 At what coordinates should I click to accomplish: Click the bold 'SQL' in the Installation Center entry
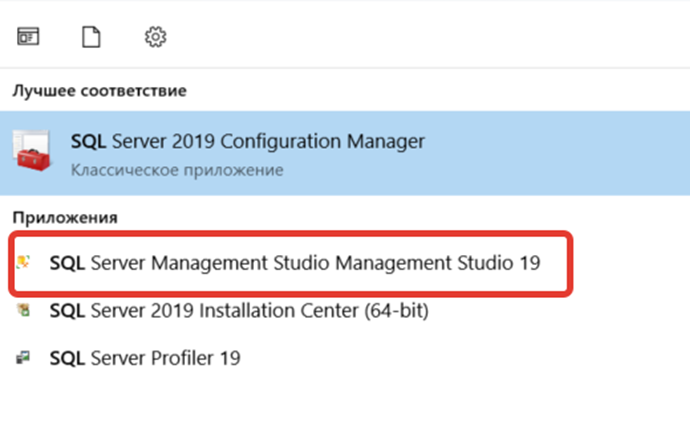pos(67,311)
